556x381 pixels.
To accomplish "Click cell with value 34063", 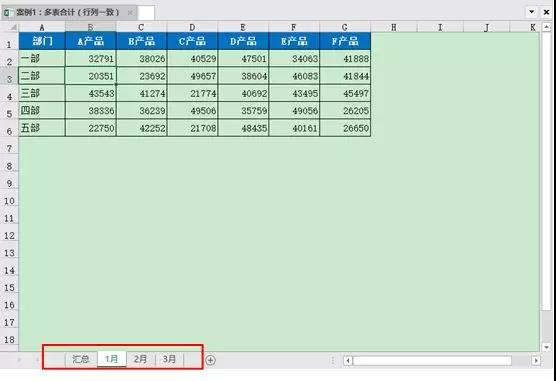I will 294,58.
